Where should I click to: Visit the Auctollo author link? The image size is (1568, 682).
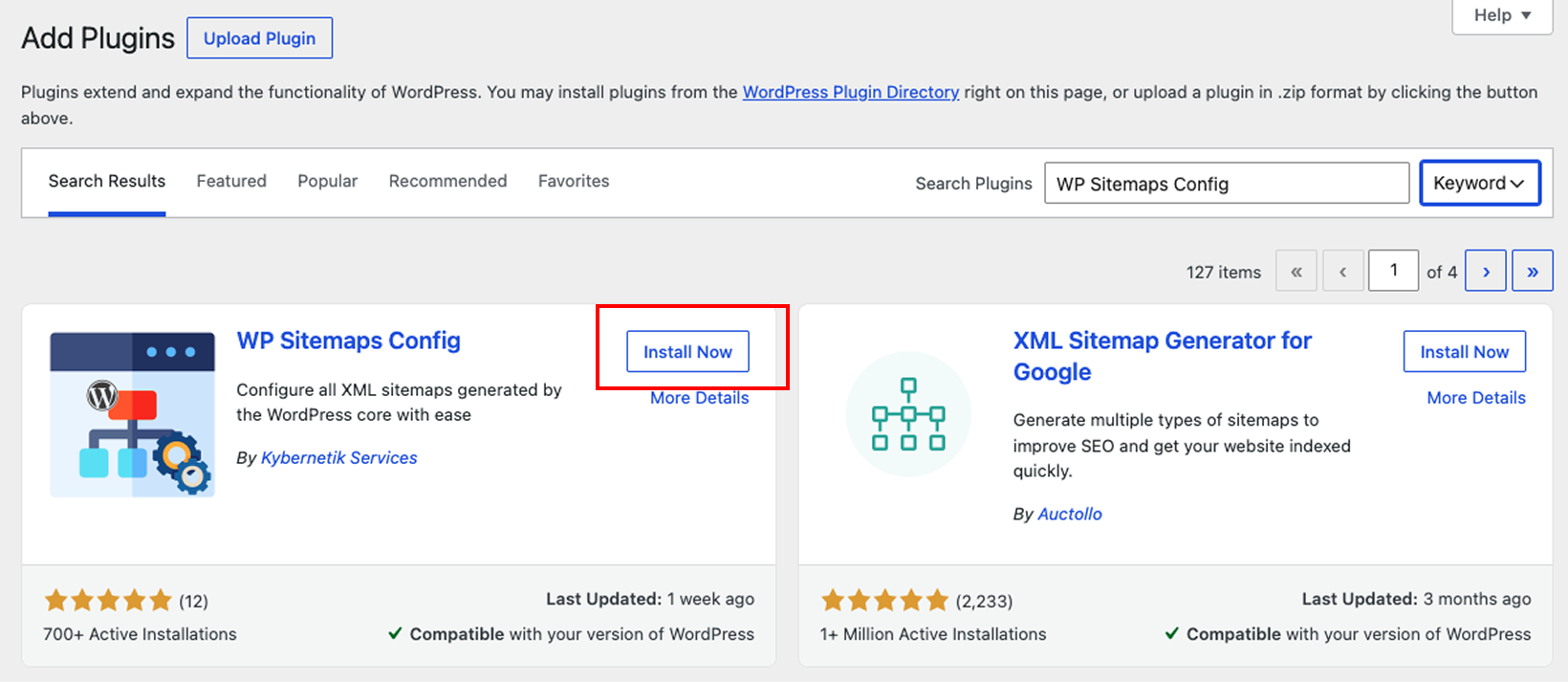[1070, 514]
